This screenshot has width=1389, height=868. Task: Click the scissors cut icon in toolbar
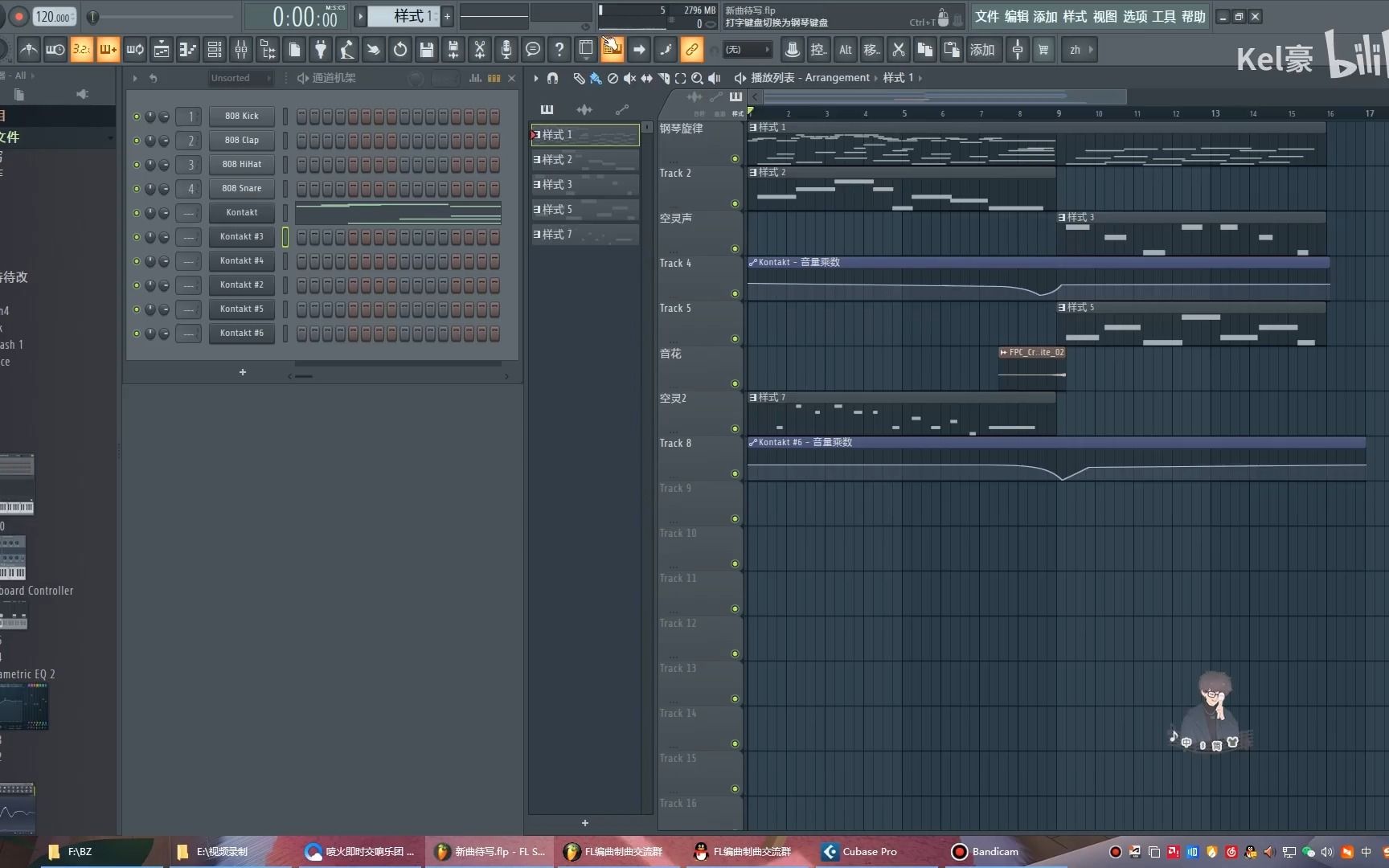pos(899,50)
